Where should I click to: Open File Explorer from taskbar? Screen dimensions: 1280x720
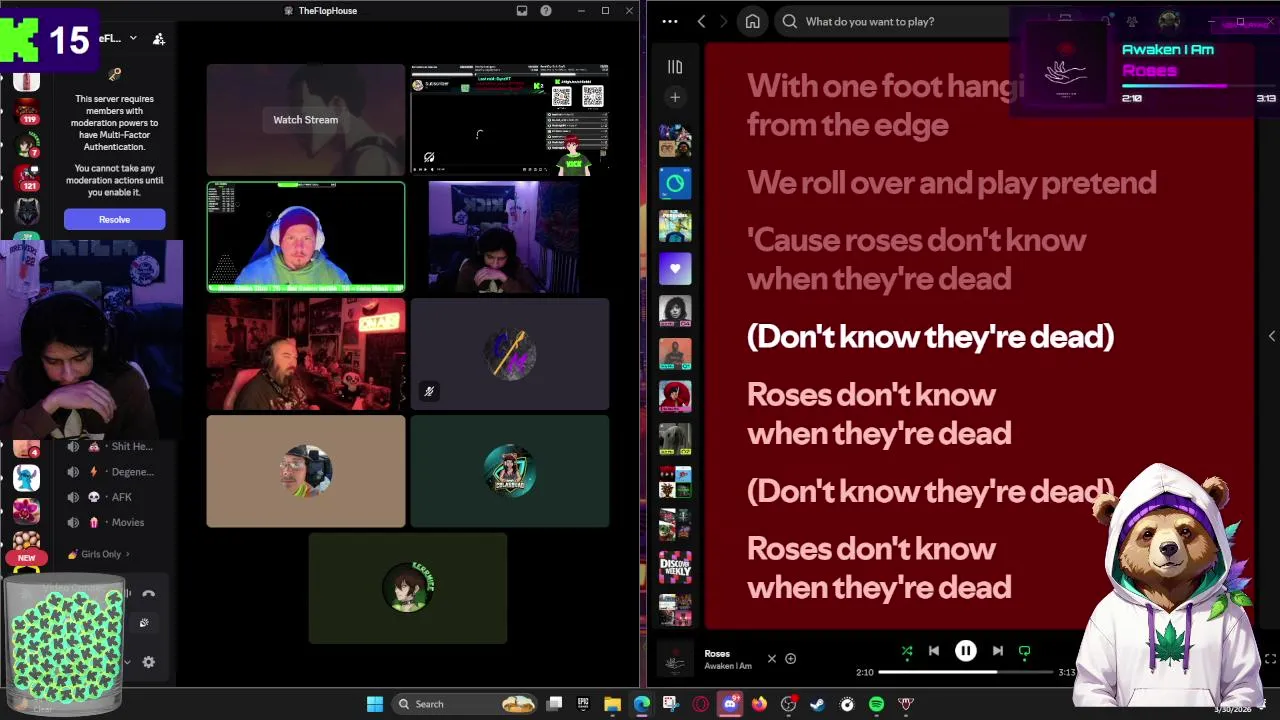coord(612,704)
